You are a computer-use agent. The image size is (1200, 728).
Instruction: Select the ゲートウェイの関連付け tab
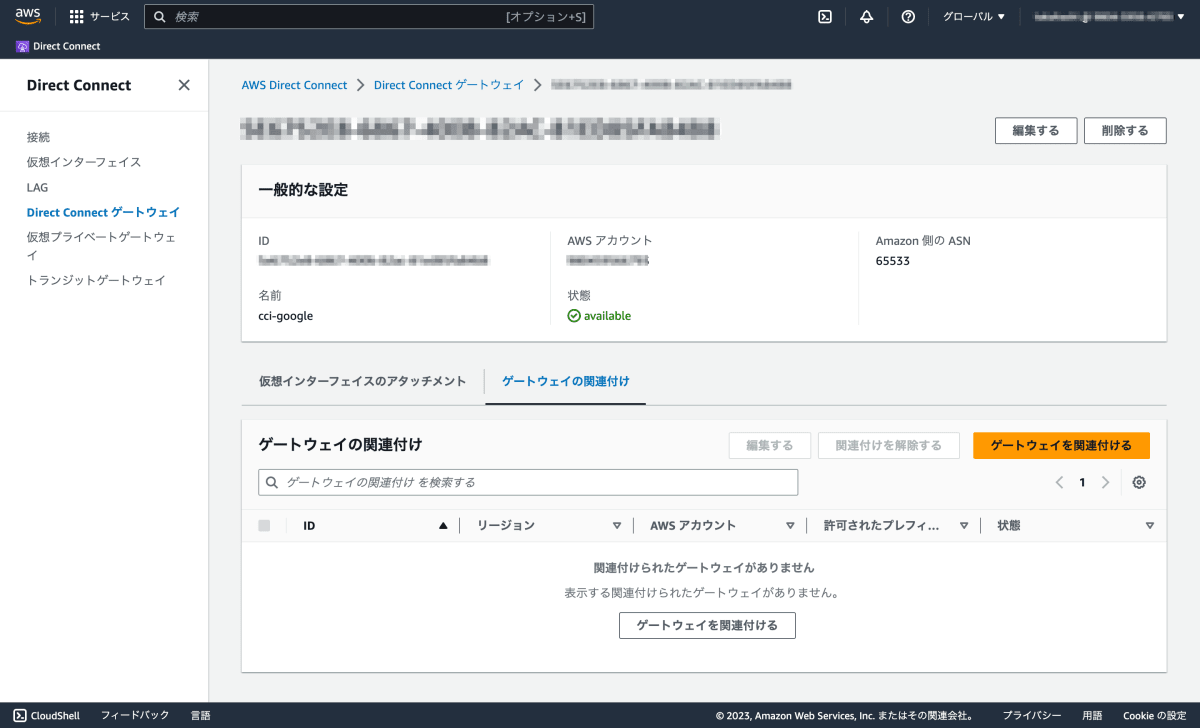(x=565, y=381)
